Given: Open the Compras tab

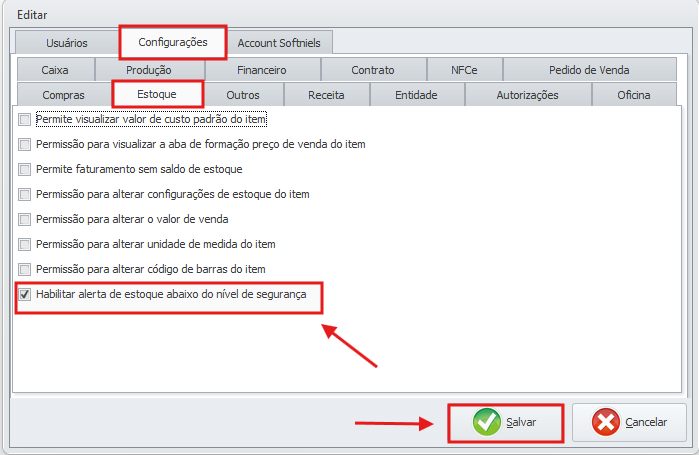Looking at the screenshot, I should click(63, 95).
